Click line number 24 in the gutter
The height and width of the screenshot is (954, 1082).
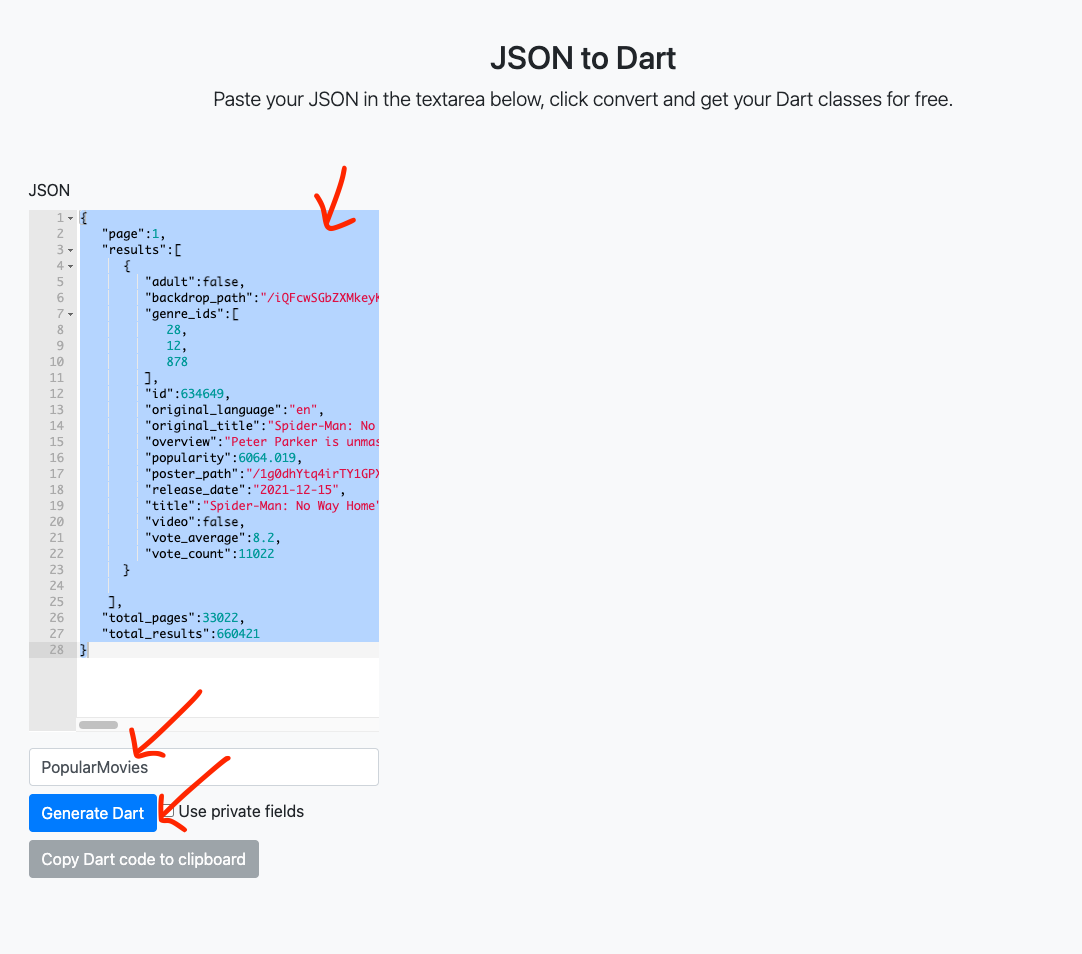[x=57, y=586]
